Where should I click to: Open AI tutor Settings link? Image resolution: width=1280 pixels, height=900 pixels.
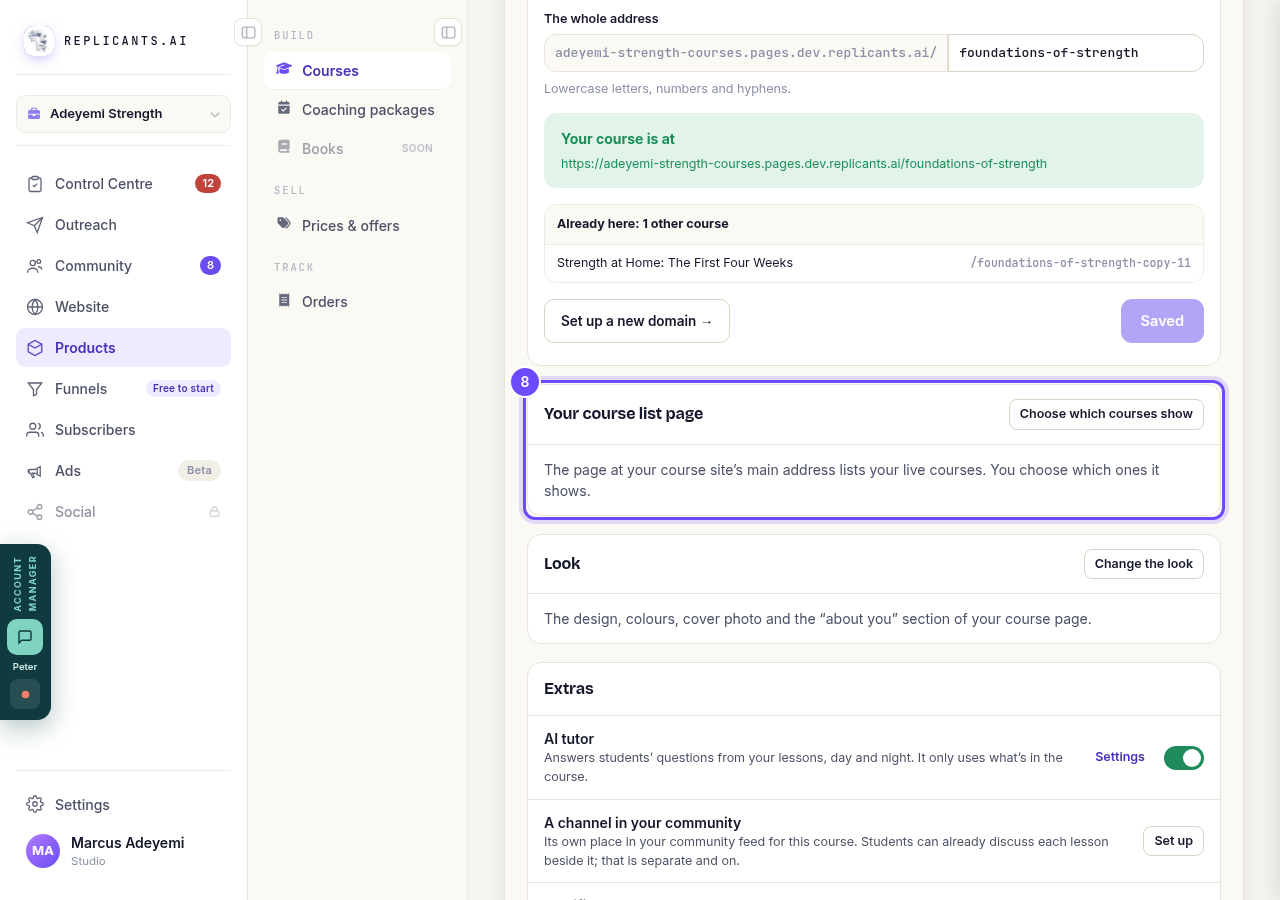point(1120,757)
